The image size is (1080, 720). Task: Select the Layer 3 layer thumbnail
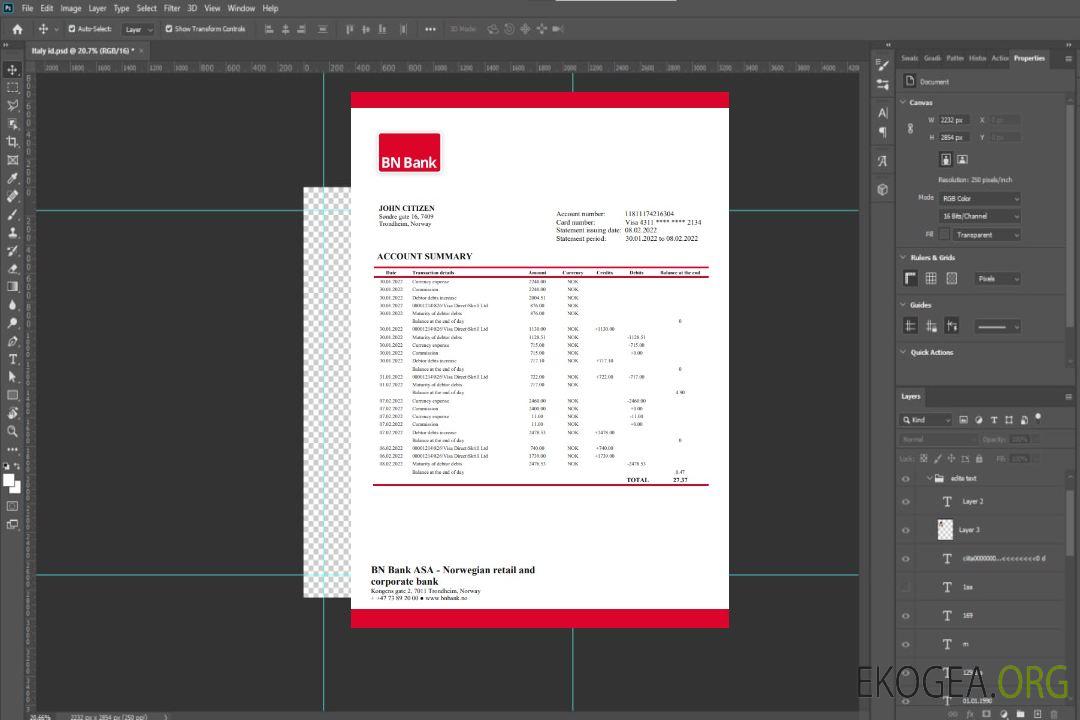946,529
